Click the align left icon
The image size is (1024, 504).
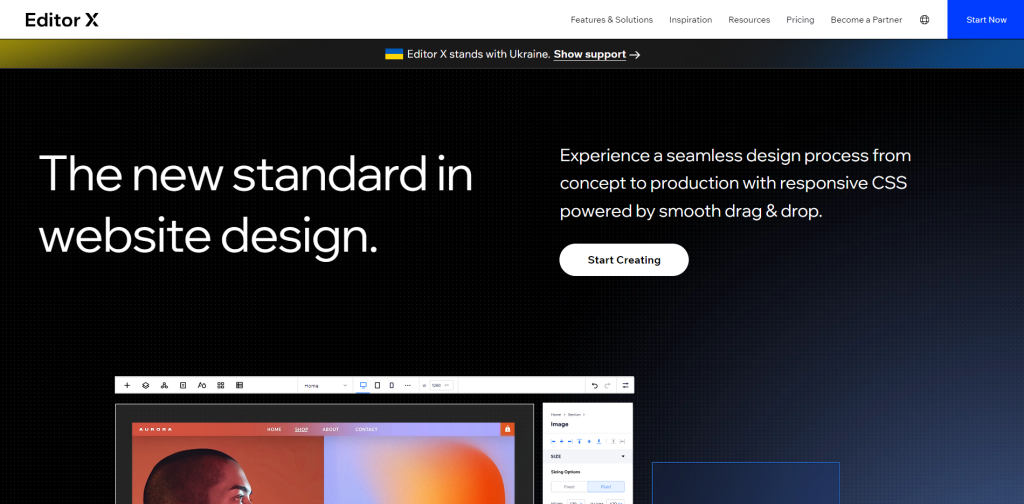[553, 441]
